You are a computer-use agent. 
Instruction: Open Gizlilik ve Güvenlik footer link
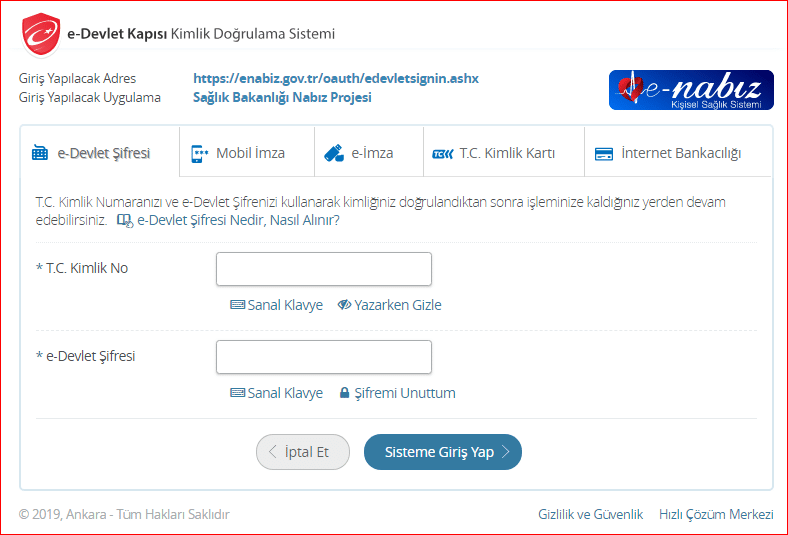[590, 514]
